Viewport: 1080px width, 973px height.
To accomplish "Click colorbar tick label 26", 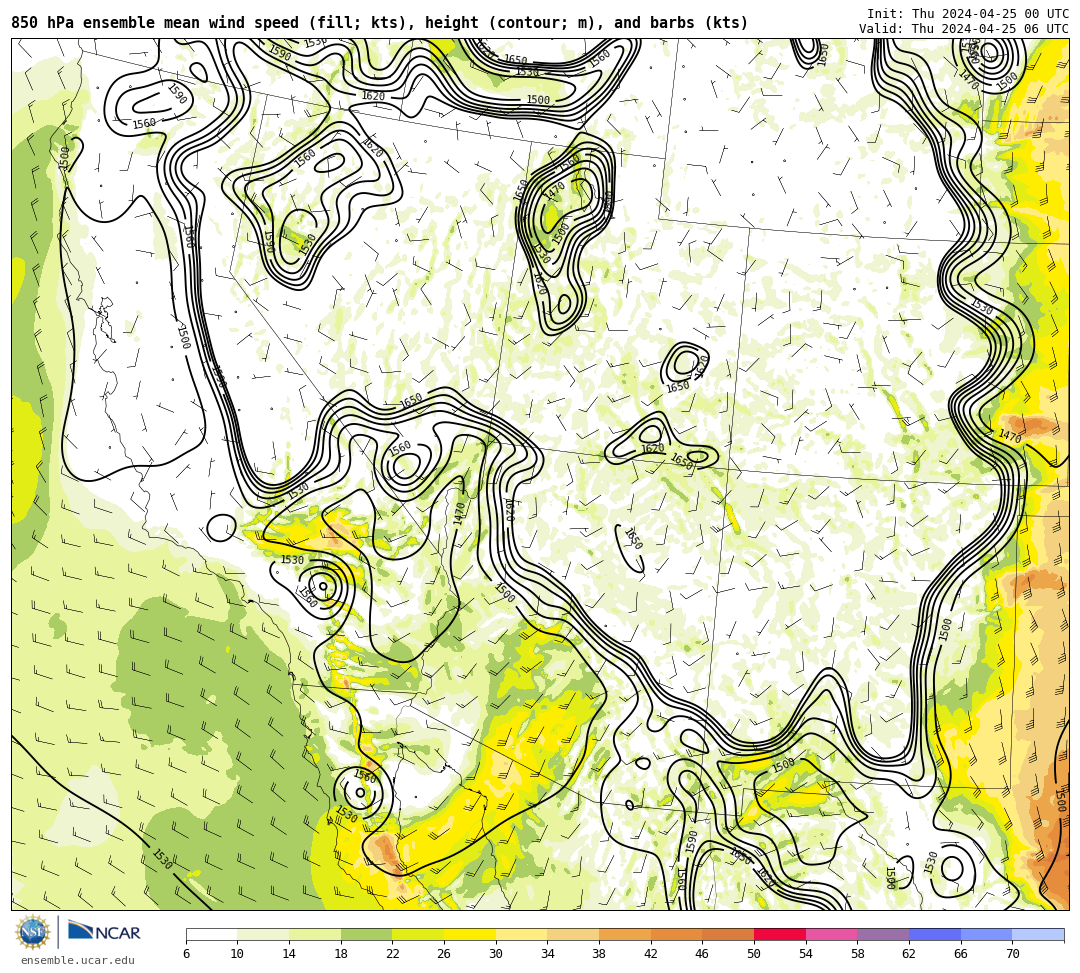I will point(444,954).
